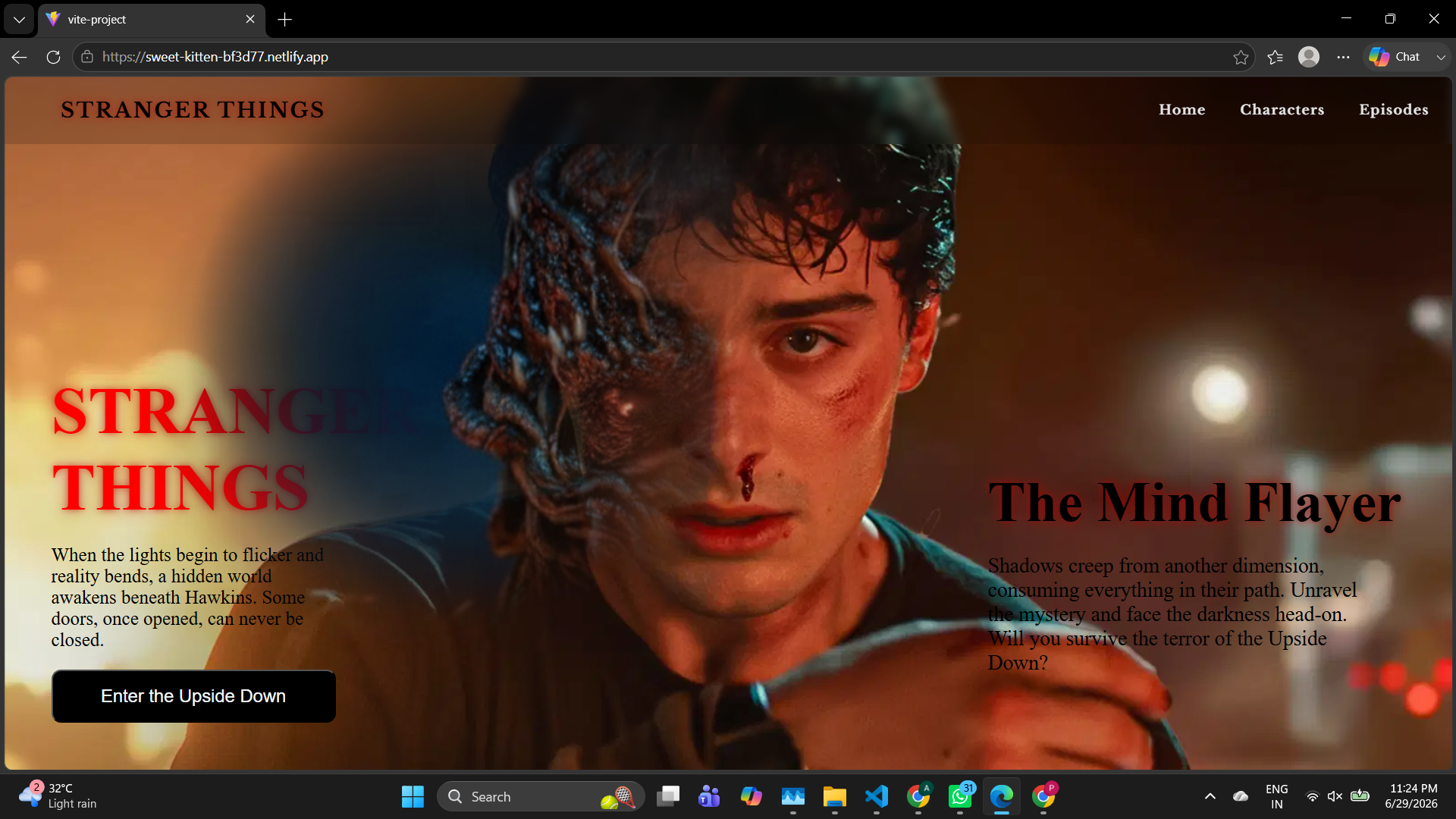Screen dimensions: 1456x819
Task: Open WhatsApp from the taskbar
Action: pos(960,796)
